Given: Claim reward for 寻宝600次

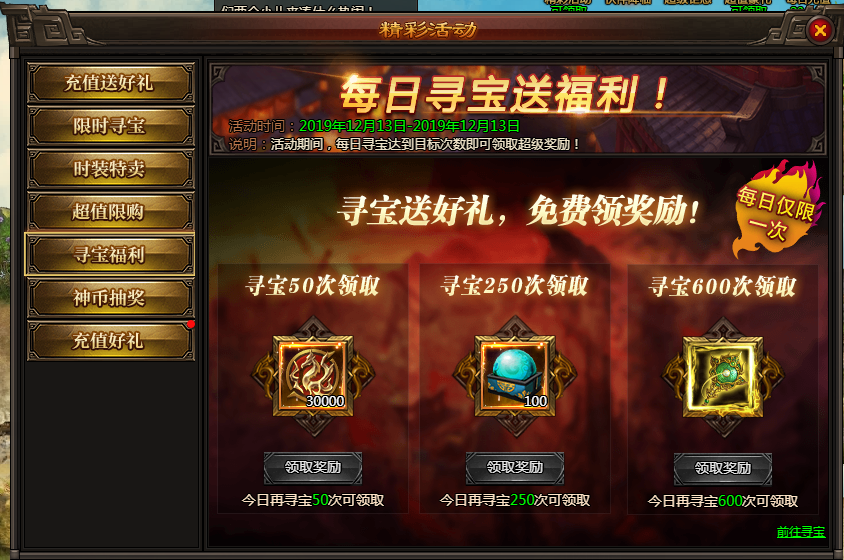Looking at the screenshot, I should pos(722,468).
